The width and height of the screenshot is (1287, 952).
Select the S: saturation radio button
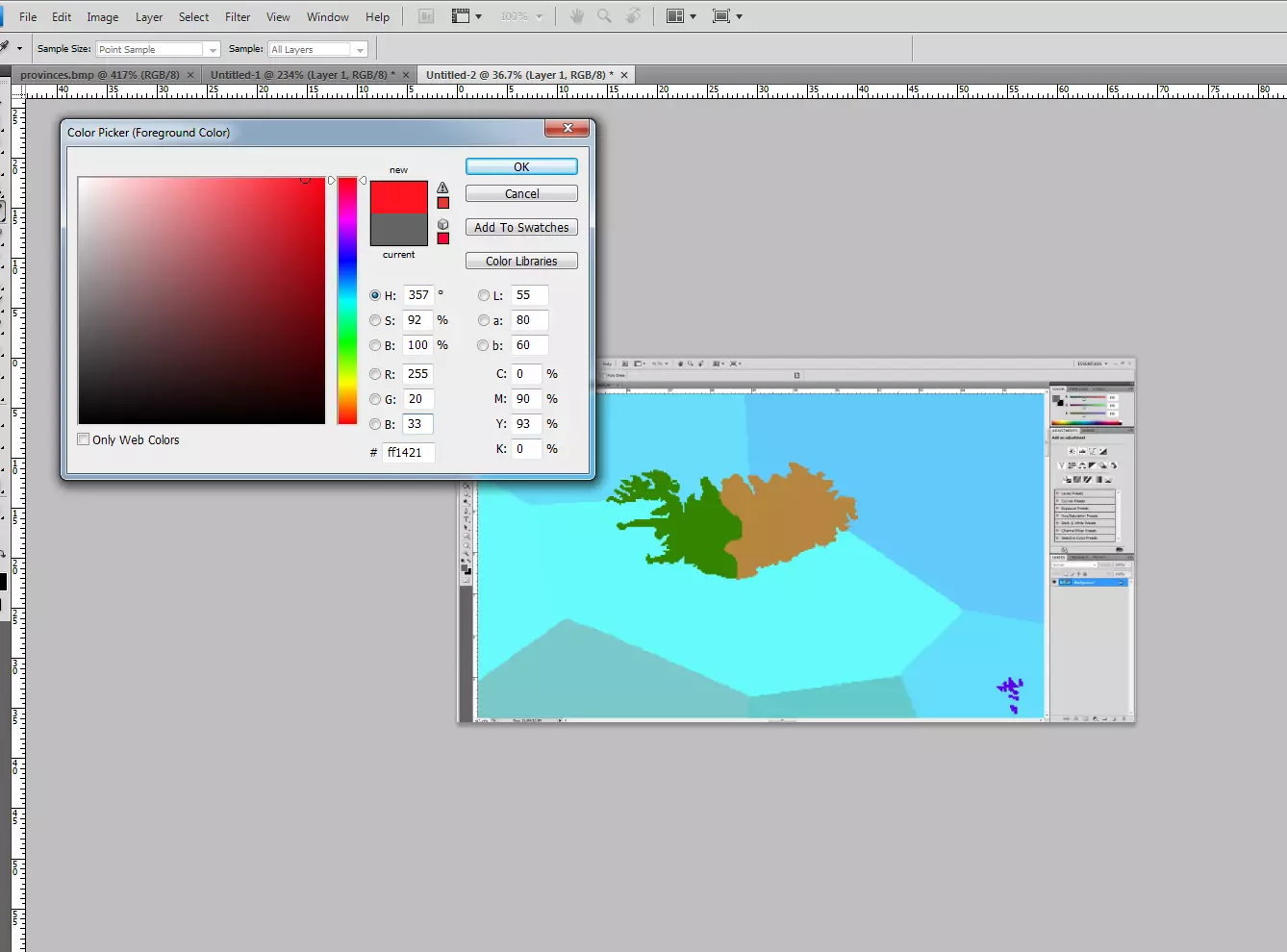tap(375, 320)
